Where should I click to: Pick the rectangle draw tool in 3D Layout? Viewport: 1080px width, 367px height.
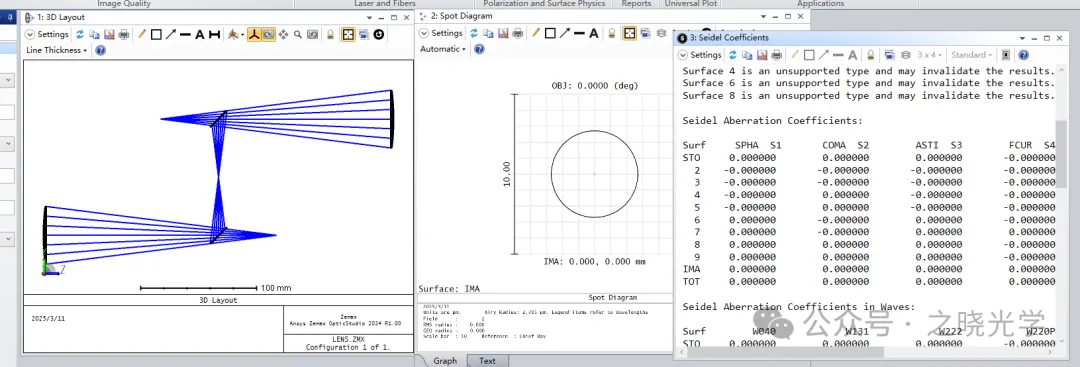coord(156,34)
